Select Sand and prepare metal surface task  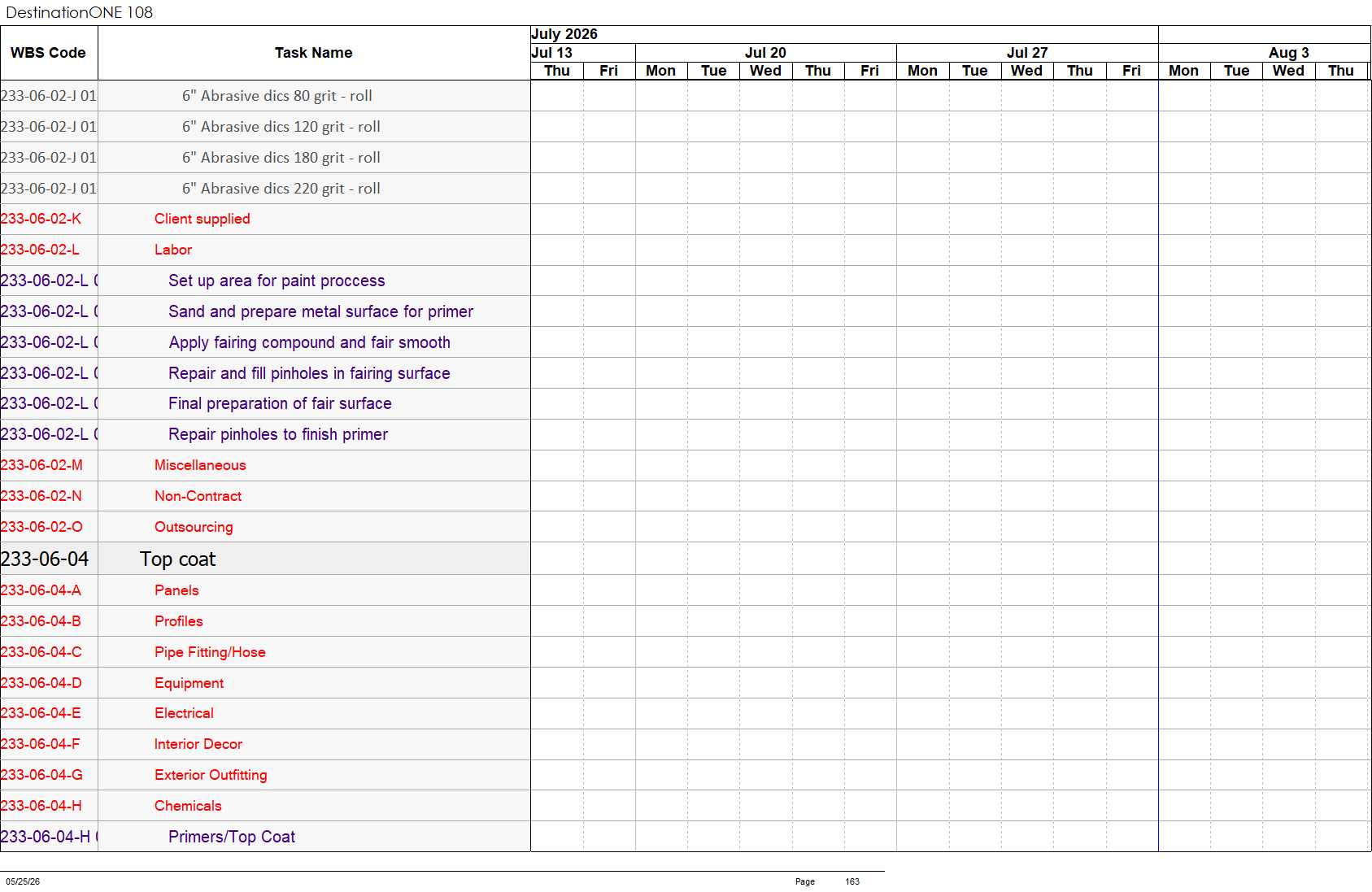coord(320,311)
